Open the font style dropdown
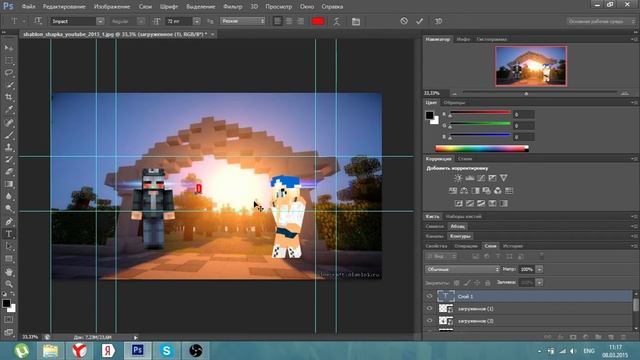640x360 pixels. (141, 21)
